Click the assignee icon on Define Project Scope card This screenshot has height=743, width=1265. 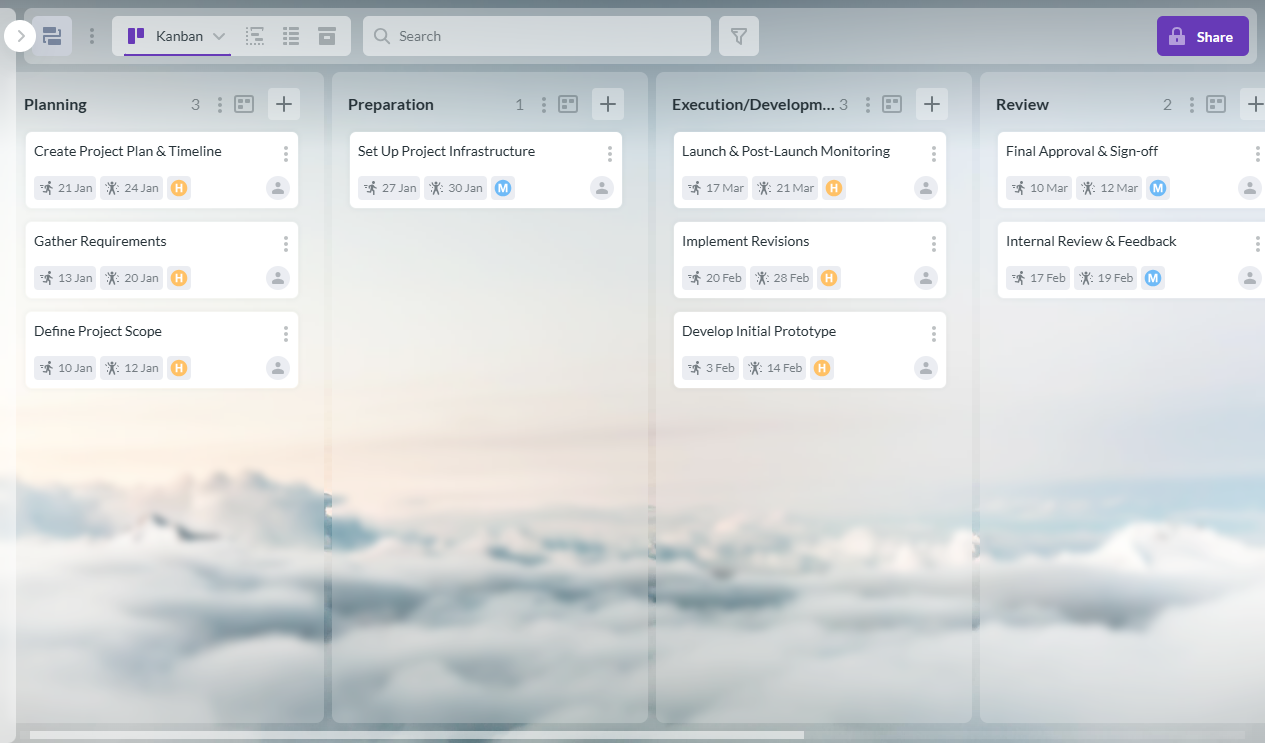pos(277,368)
